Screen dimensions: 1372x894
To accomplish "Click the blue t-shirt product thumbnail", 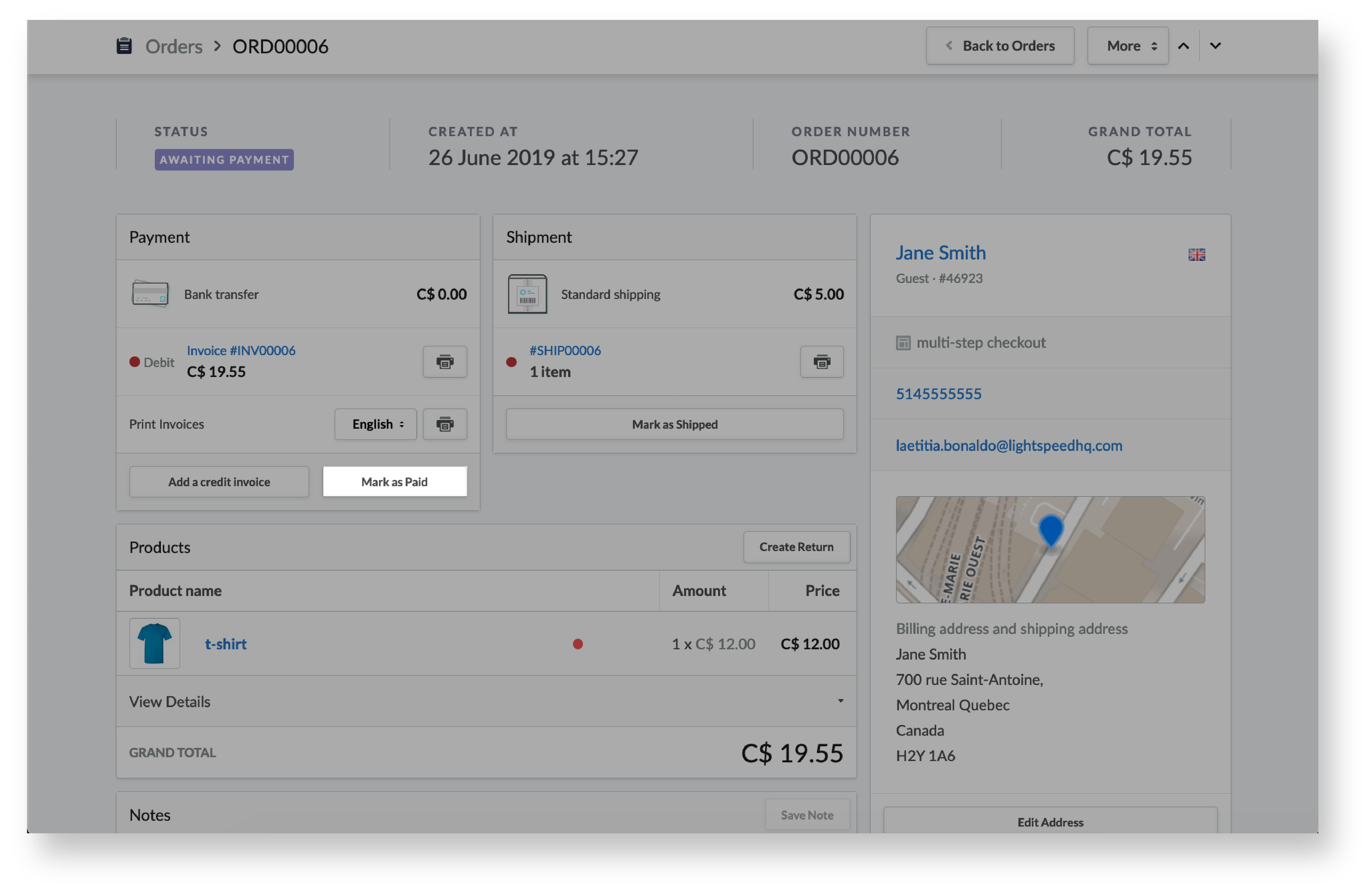I will [x=154, y=643].
